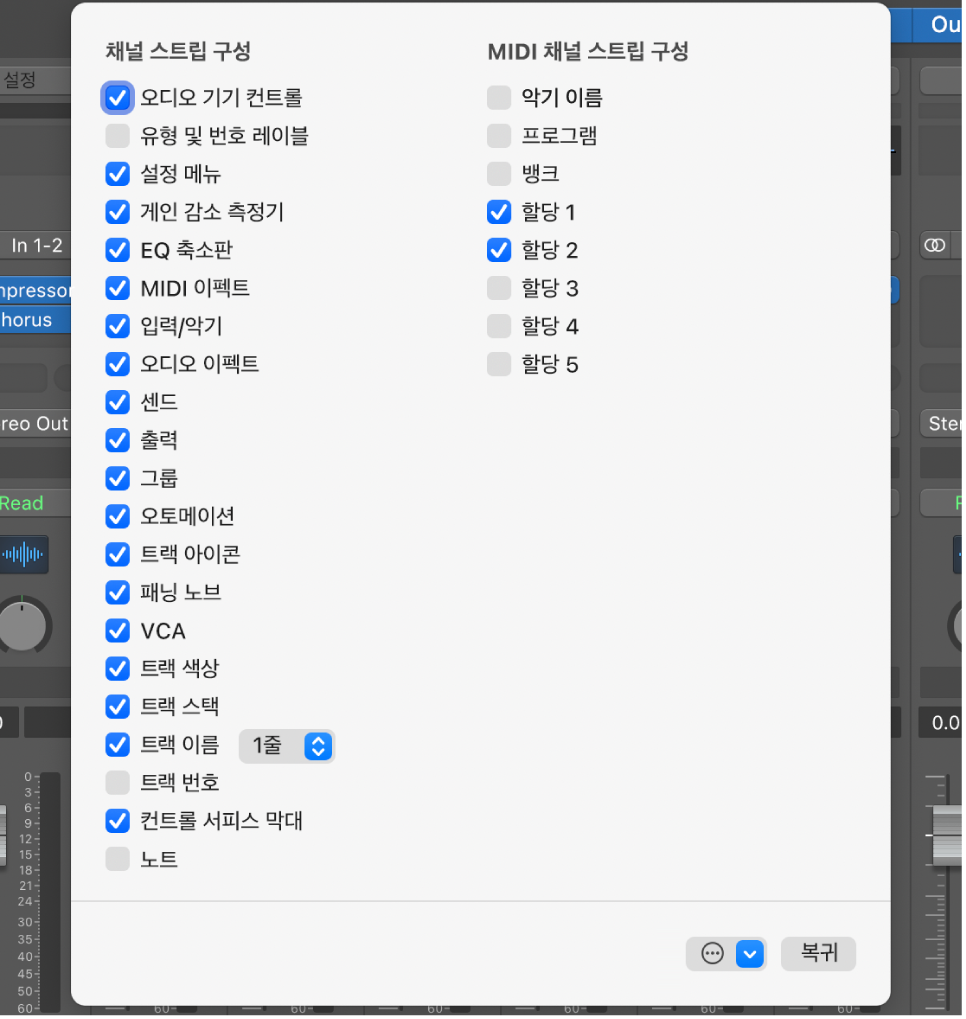
Task: Disable the 트랙 아이콘 checkbox
Action: click(x=118, y=554)
